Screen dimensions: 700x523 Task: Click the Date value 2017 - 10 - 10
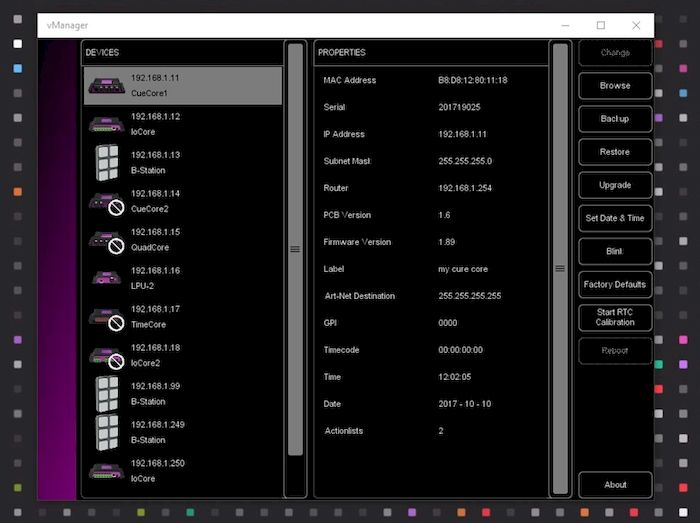coord(465,404)
